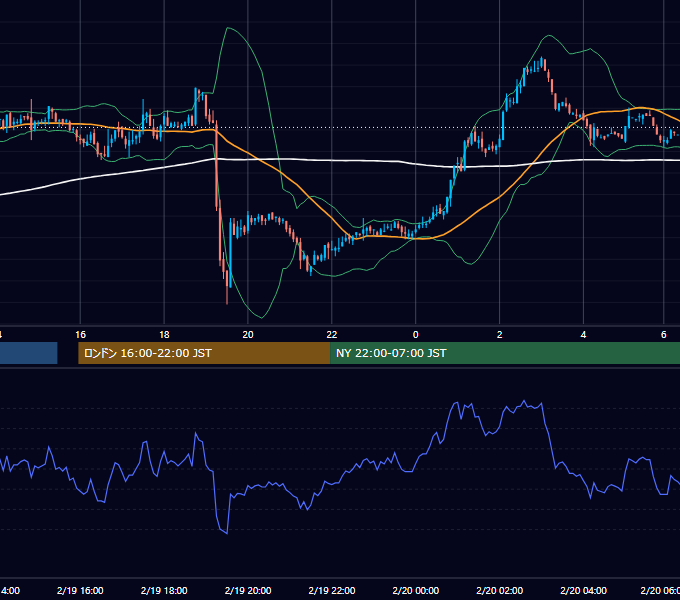Click the NY 22:00-07:00 JST session bar
The width and height of the screenshot is (680, 600).
(x=505, y=353)
